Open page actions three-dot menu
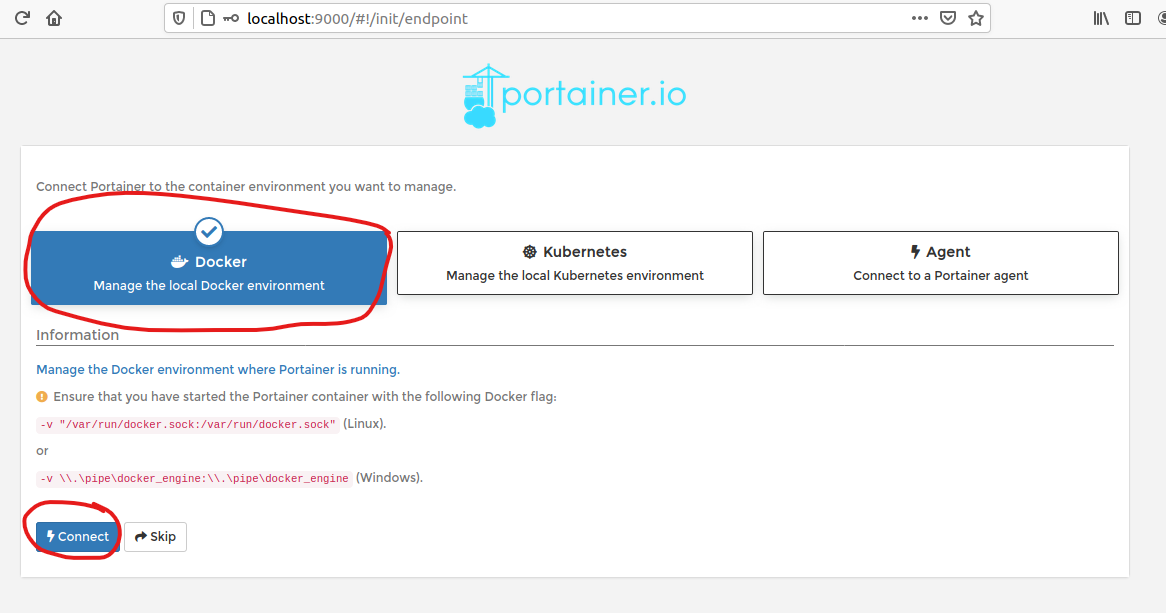Screen dimensions: 1166x613 [920, 18]
